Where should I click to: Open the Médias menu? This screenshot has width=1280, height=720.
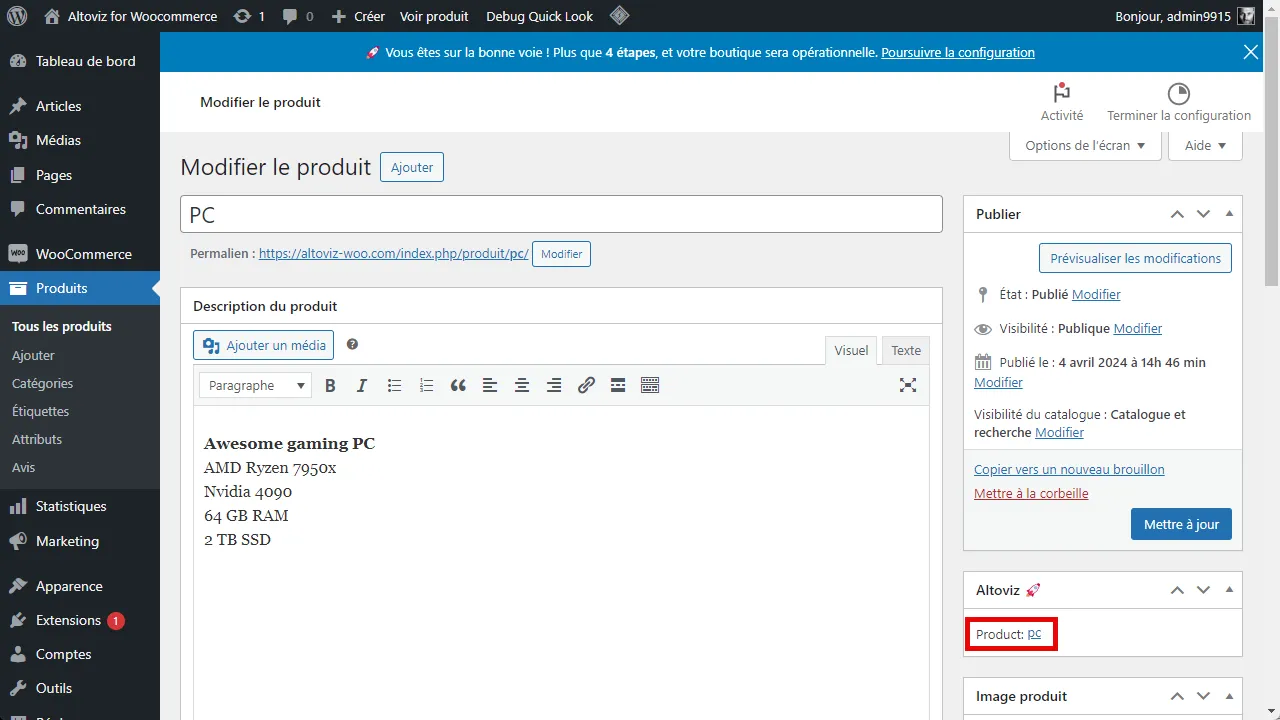80,140
